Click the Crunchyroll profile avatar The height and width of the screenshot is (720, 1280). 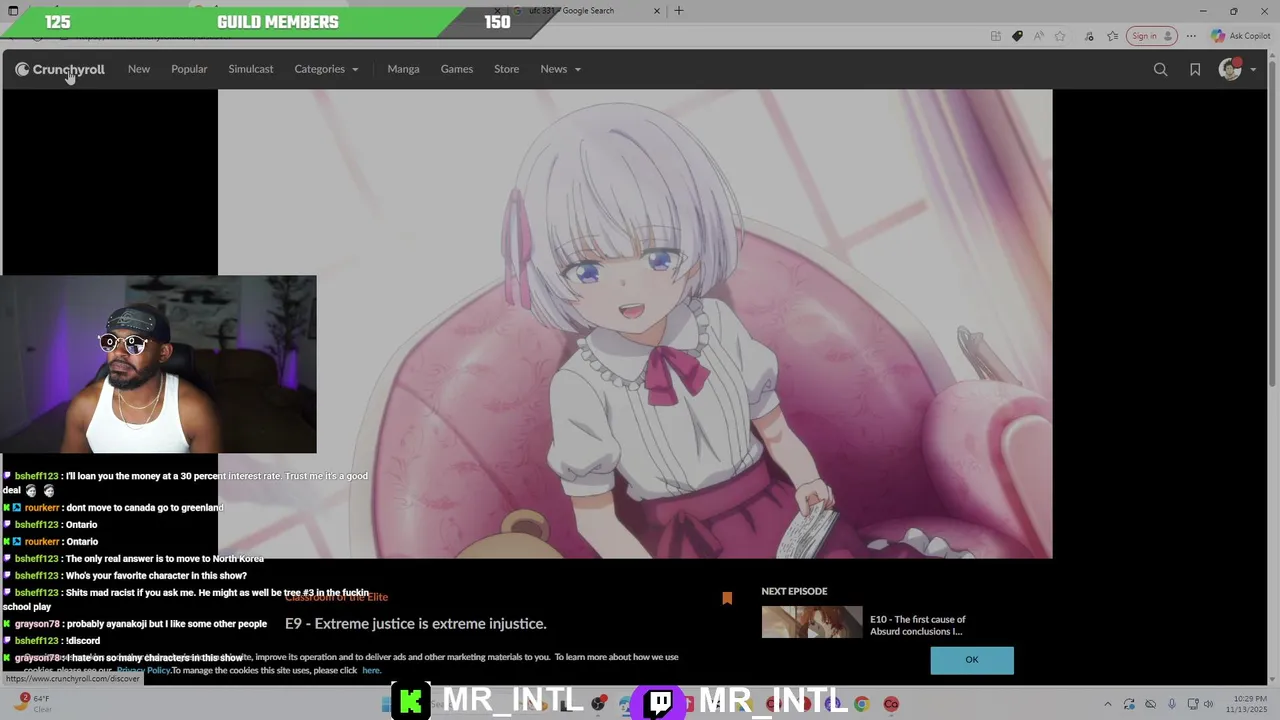click(1230, 69)
